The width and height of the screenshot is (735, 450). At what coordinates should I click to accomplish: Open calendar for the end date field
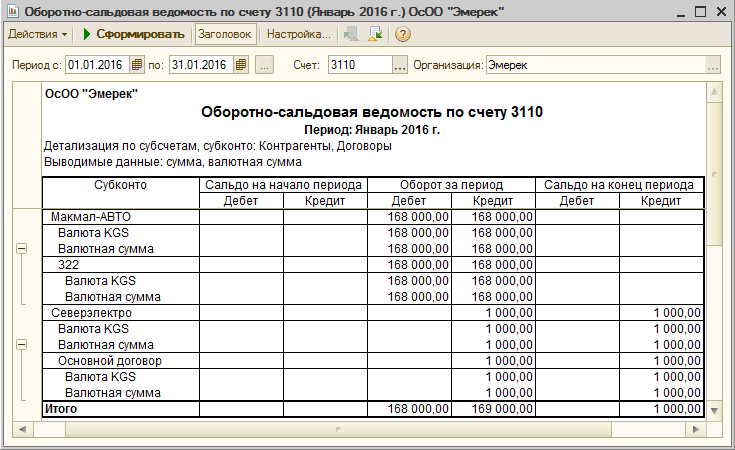(x=240, y=66)
